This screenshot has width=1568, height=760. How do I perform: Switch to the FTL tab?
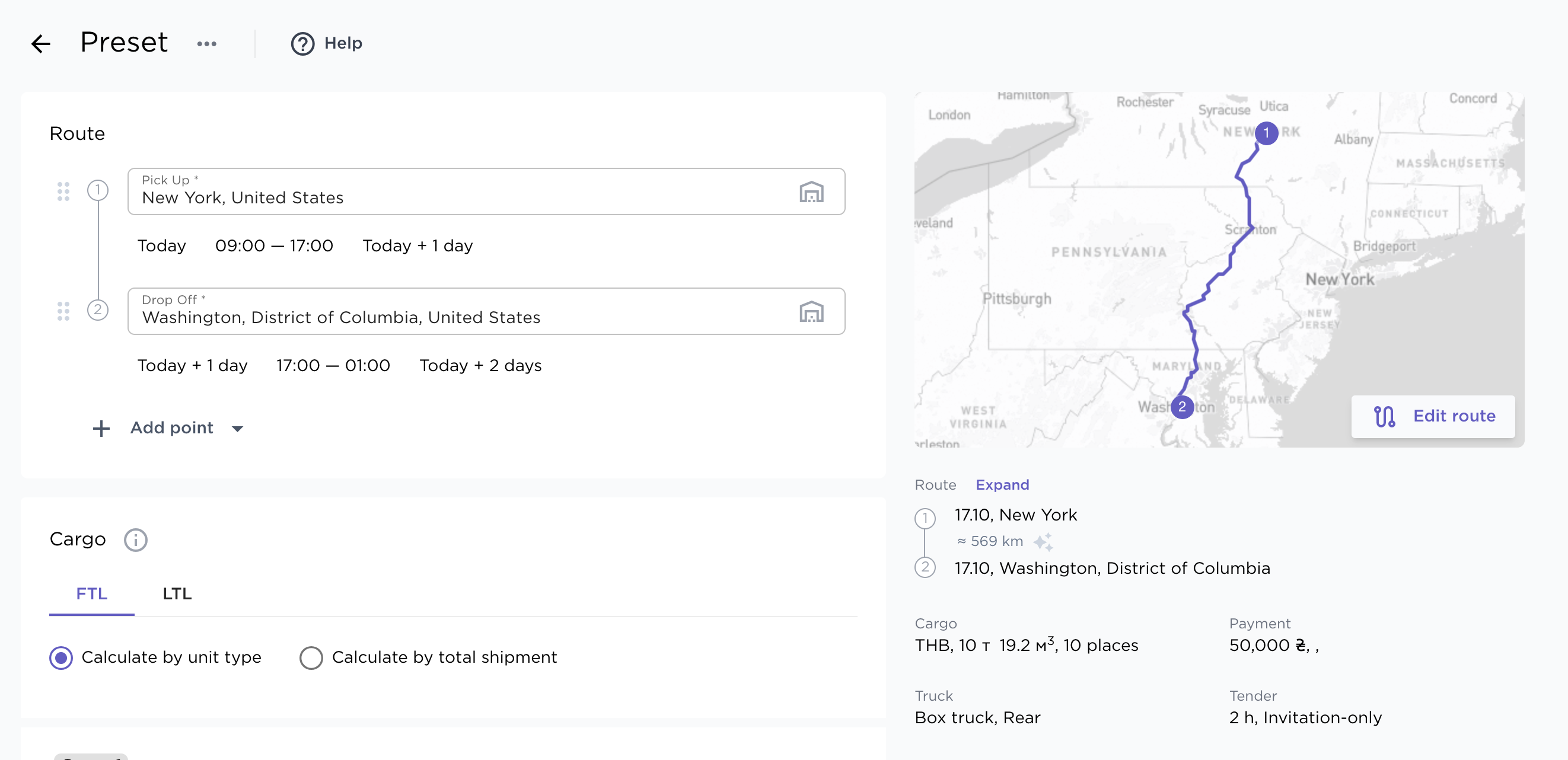[x=92, y=594]
